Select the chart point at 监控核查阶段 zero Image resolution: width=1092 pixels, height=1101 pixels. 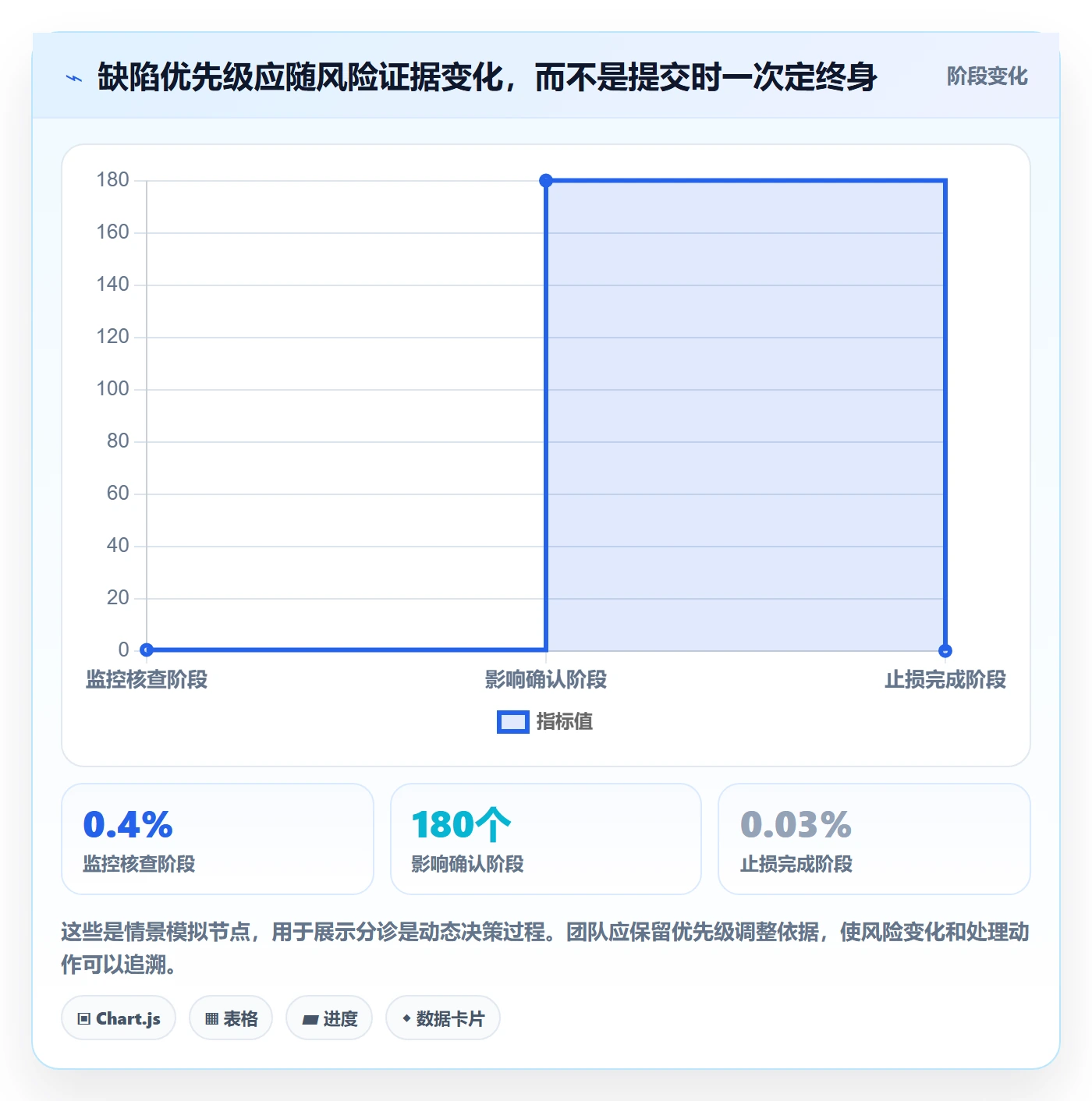[147, 650]
